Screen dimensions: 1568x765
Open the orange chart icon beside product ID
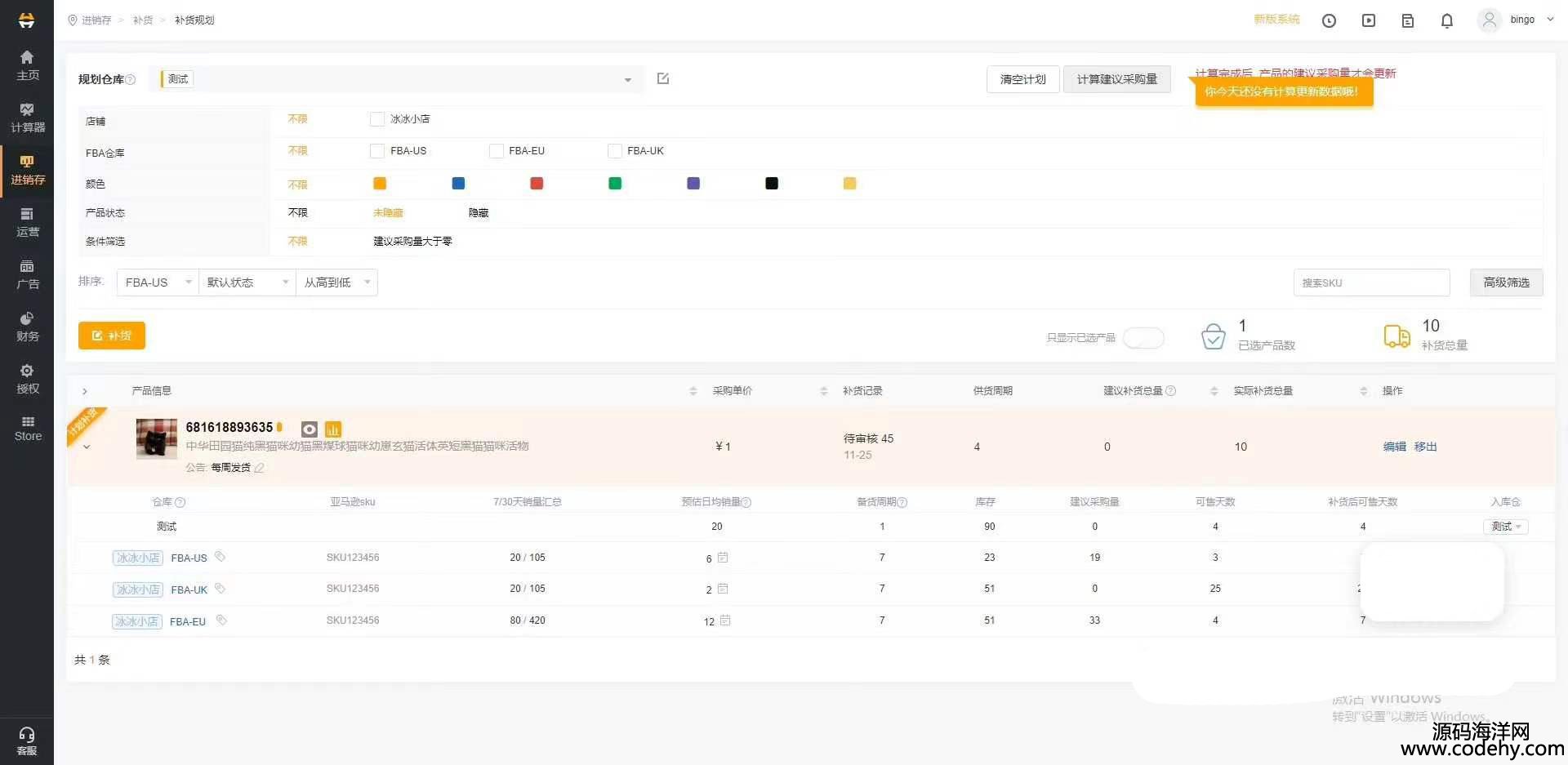tap(333, 429)
